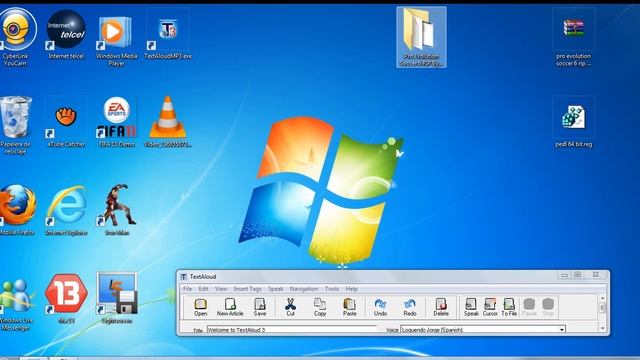Select the Mozilla Firefox desktop icon
Viewport: 640px width, 360px height.
(x=17, y=210)
